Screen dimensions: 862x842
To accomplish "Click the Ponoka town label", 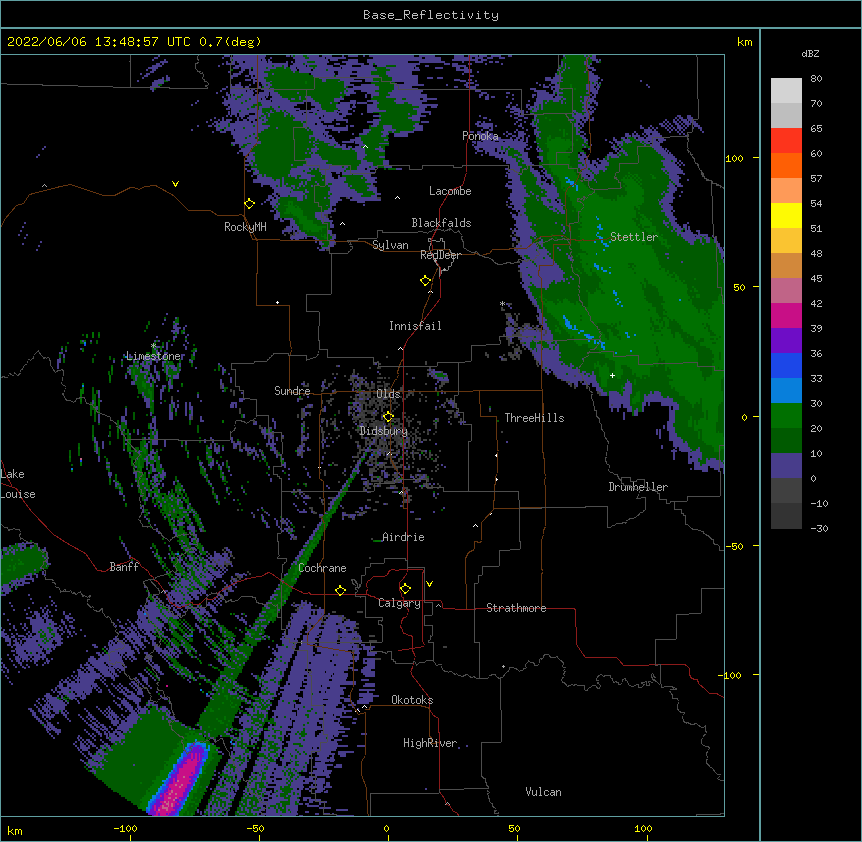I will point(480,136).
